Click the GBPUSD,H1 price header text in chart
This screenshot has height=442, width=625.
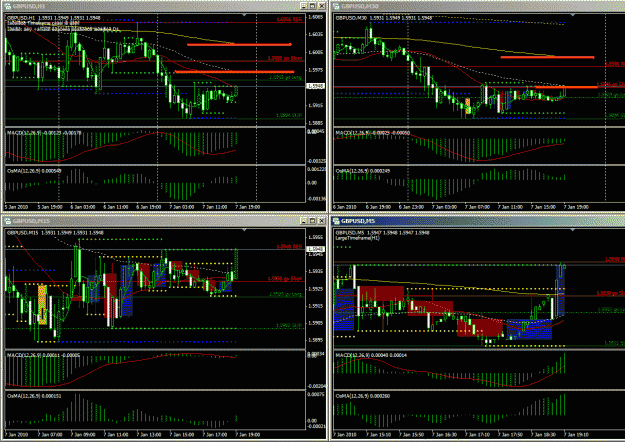coord(54,18)
